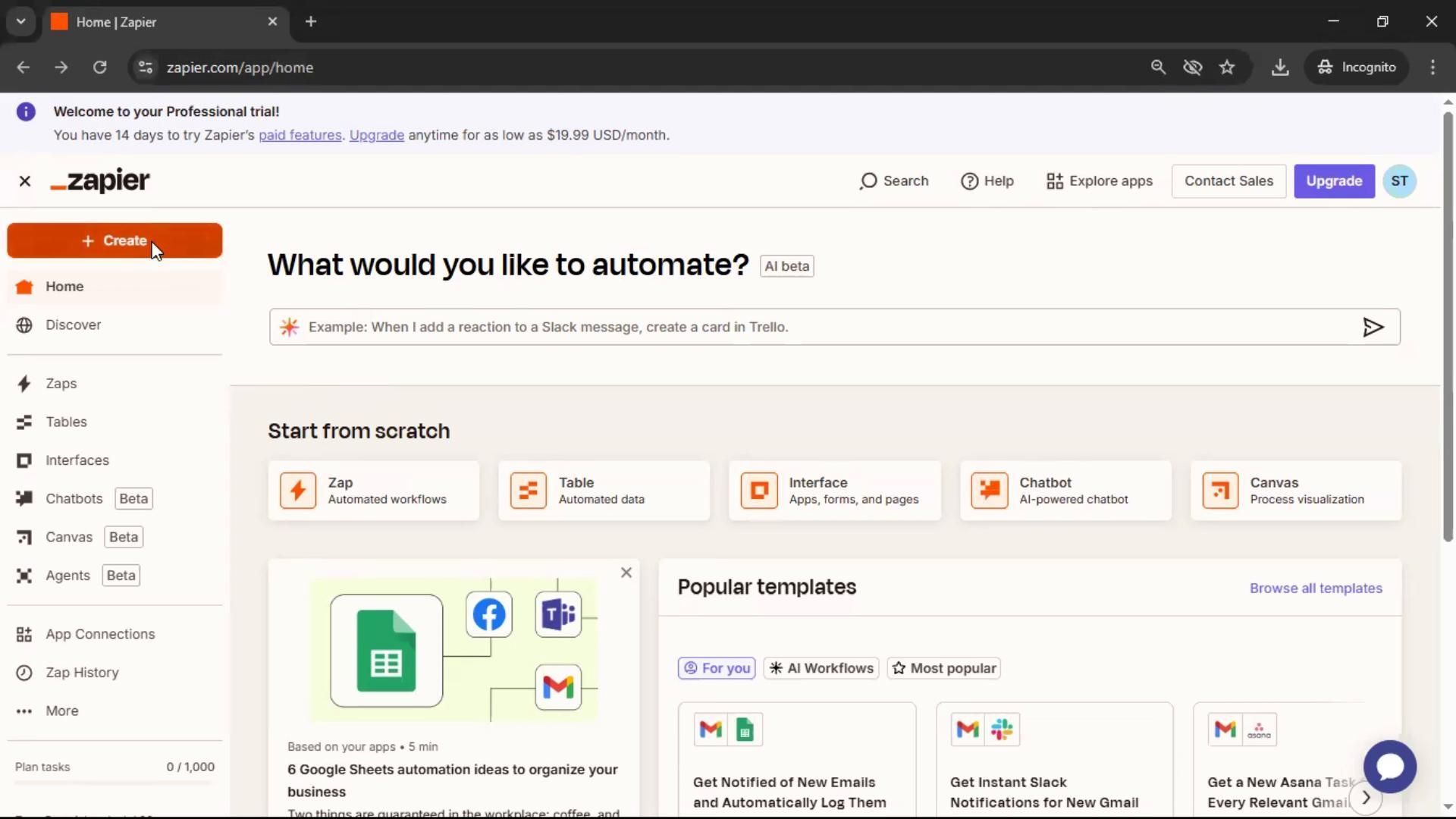Start a Chatbot from scratch
The width and height of the screenshot is (1456, 819).
1065,491
